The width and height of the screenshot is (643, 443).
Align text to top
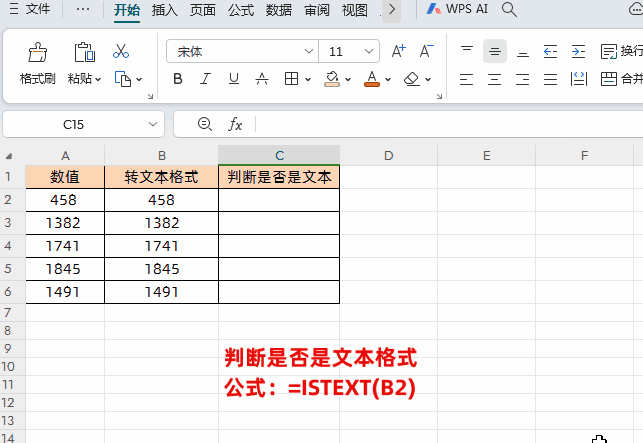(467, 51)
